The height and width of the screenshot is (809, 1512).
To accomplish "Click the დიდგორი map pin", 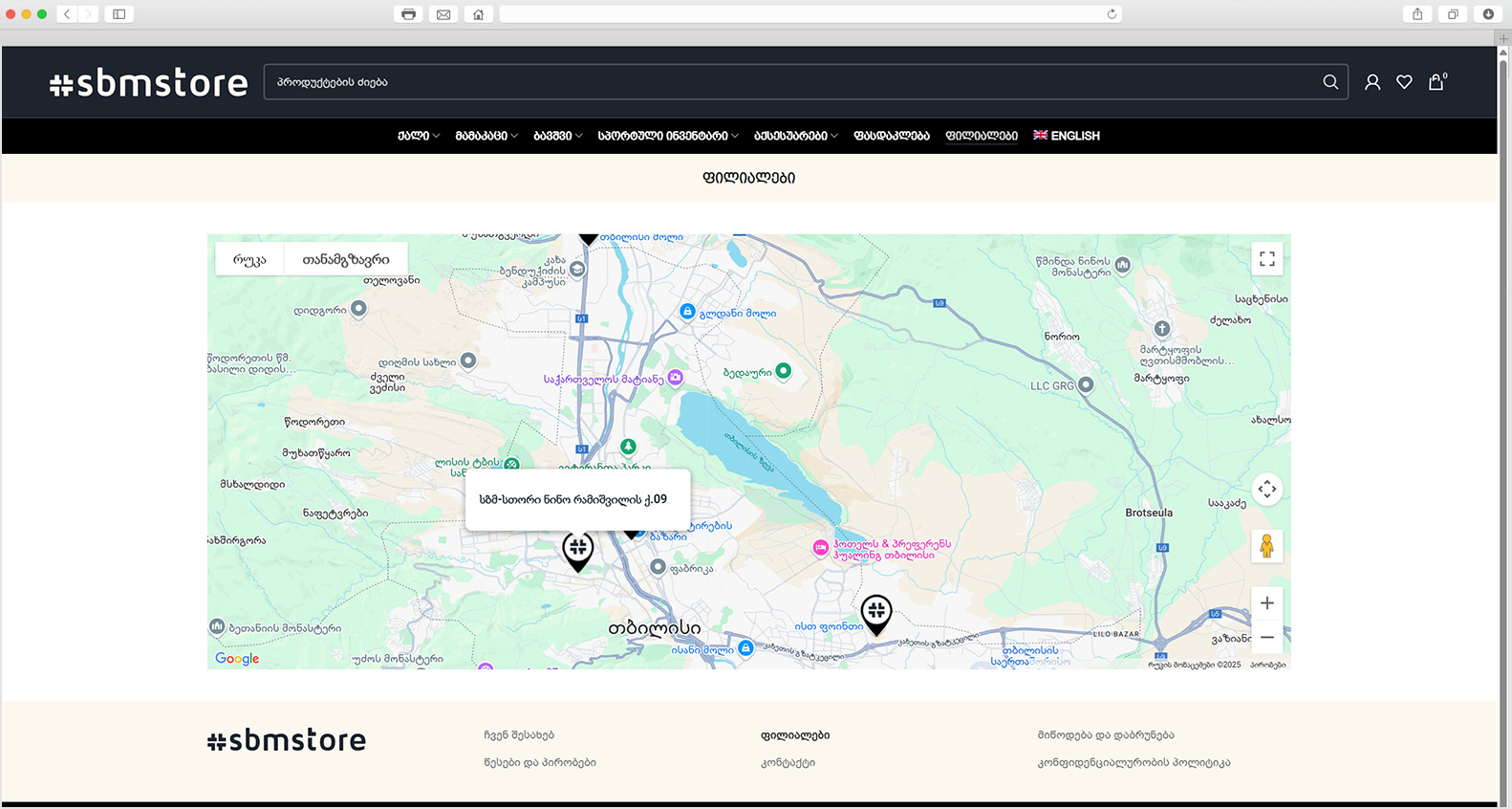I will coord(358,309).
